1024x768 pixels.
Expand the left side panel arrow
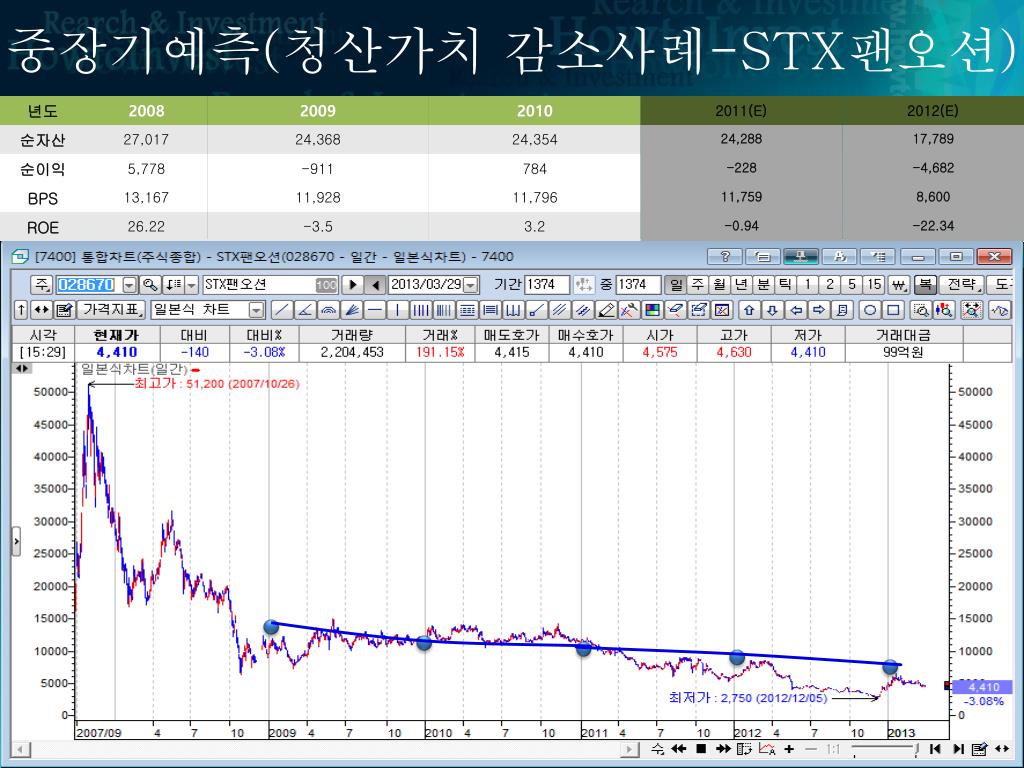[x=16, y=541]
